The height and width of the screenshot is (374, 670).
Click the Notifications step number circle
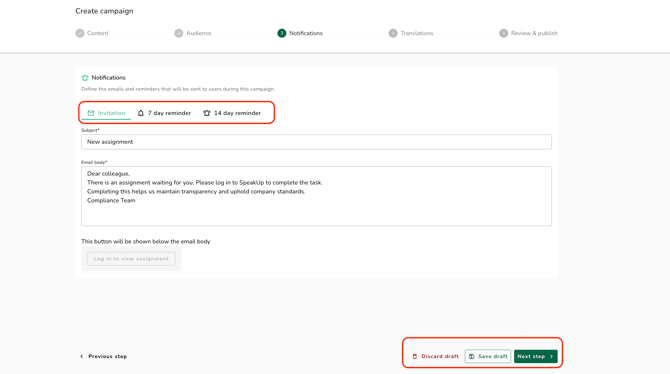tap(282, 33)
